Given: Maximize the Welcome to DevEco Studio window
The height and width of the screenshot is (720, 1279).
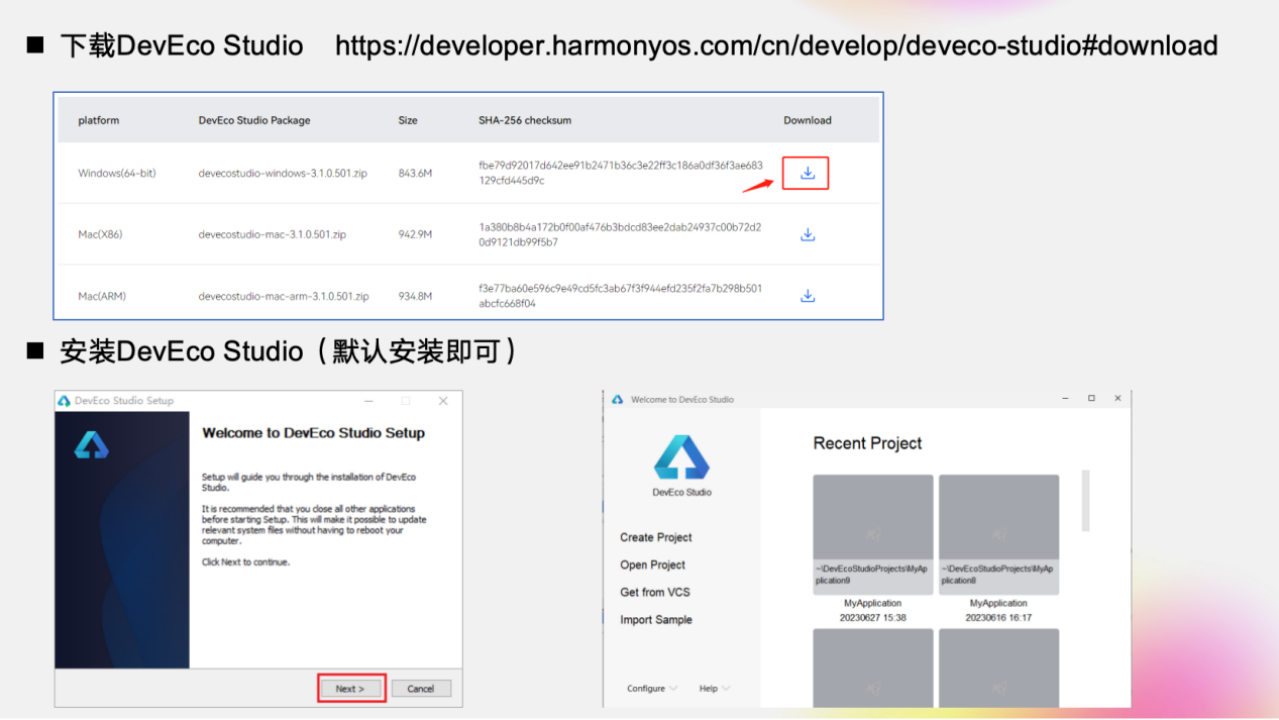Looking at the screenshot, I should tap(1091, 398).
